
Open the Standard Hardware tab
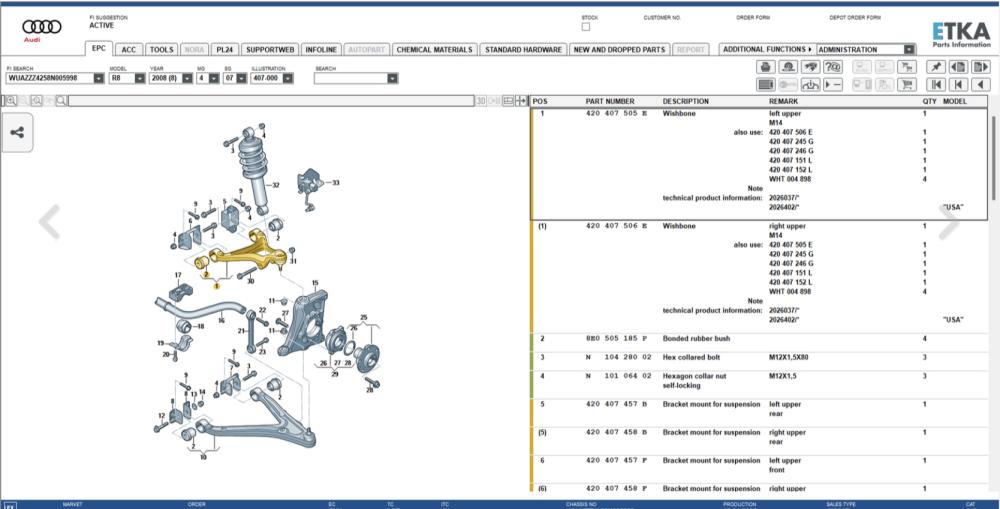[x=523, y=50]
